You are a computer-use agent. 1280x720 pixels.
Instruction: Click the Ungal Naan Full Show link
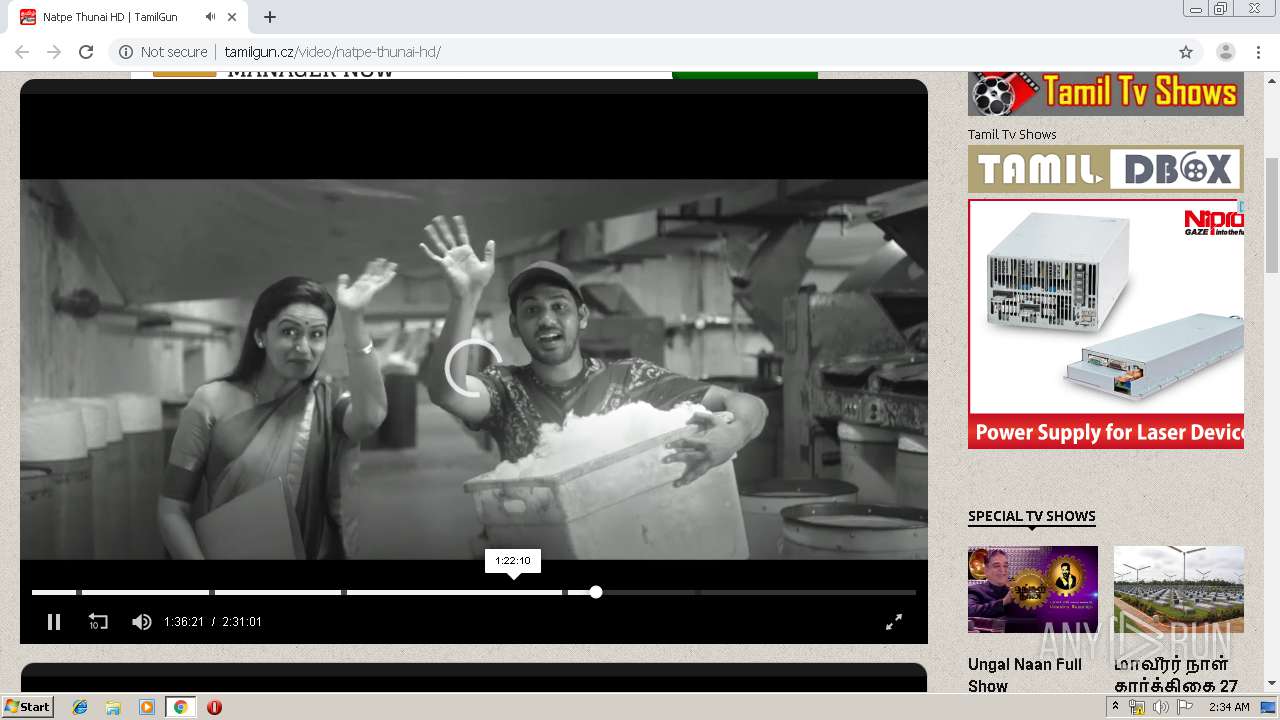[1025, 675]
